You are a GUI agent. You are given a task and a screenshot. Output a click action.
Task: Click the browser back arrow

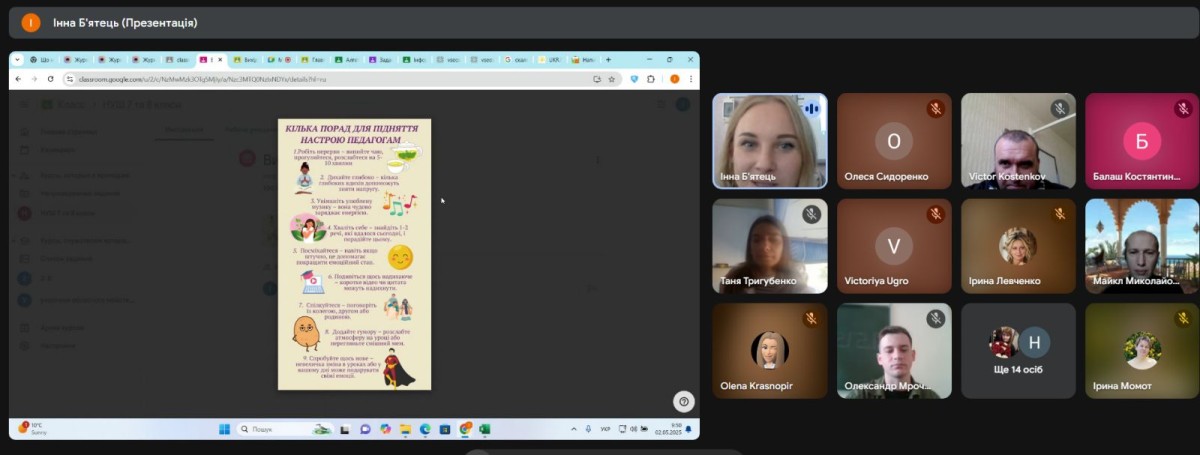click(x=19, y=79)
